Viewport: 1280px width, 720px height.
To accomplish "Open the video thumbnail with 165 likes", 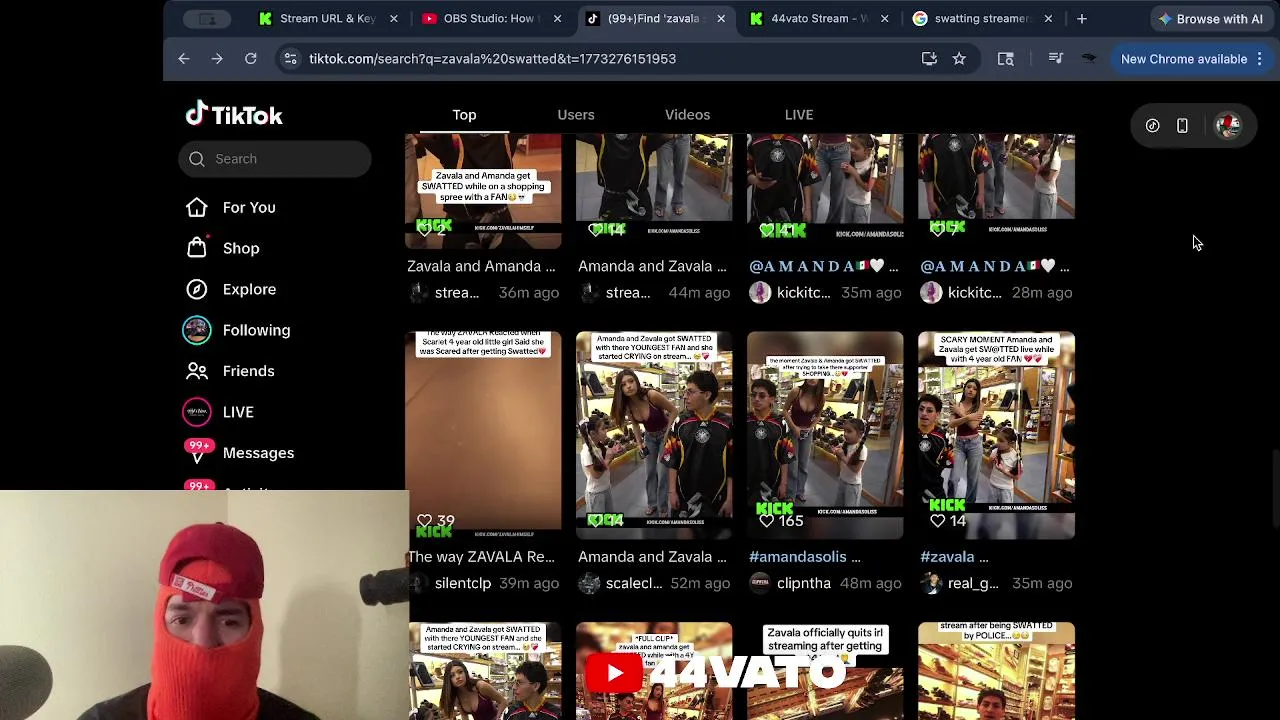I will click(x=825, y=436).
